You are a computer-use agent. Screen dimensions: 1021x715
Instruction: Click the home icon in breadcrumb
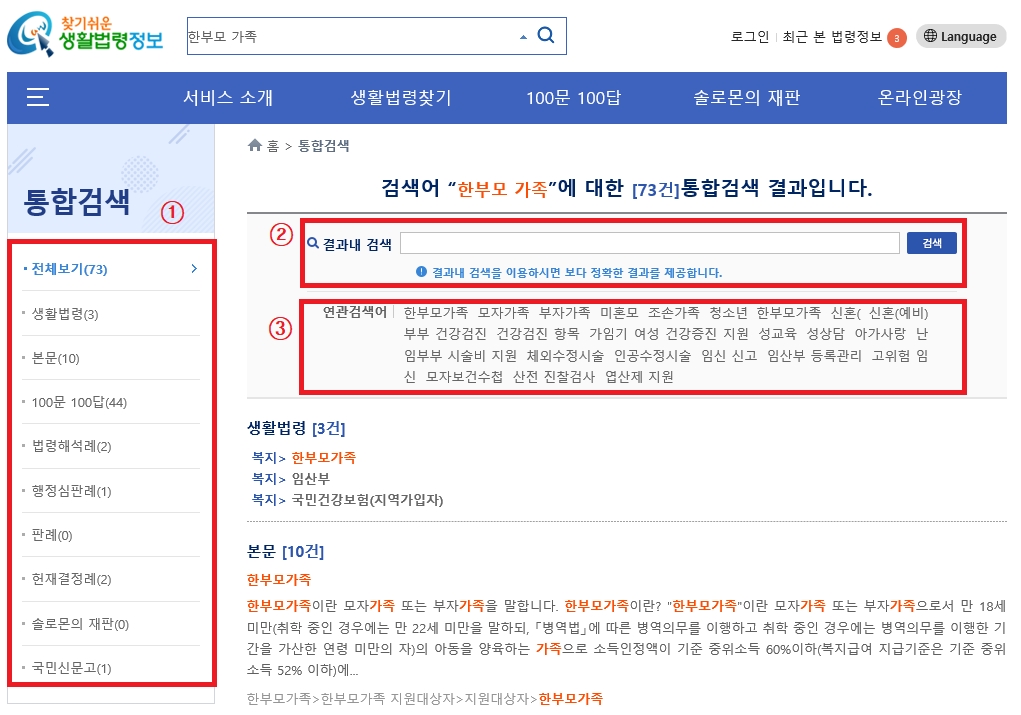(x=255, y=146)
